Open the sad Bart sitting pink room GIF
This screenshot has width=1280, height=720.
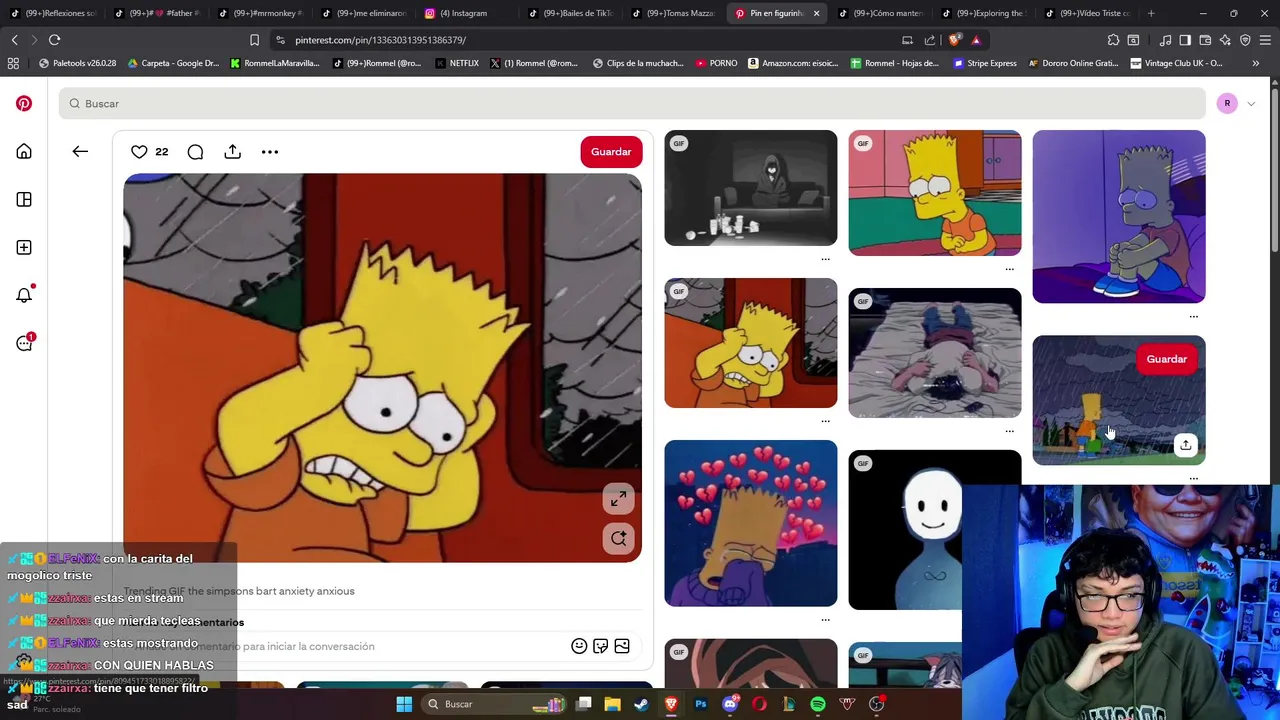tap(935, 193)
